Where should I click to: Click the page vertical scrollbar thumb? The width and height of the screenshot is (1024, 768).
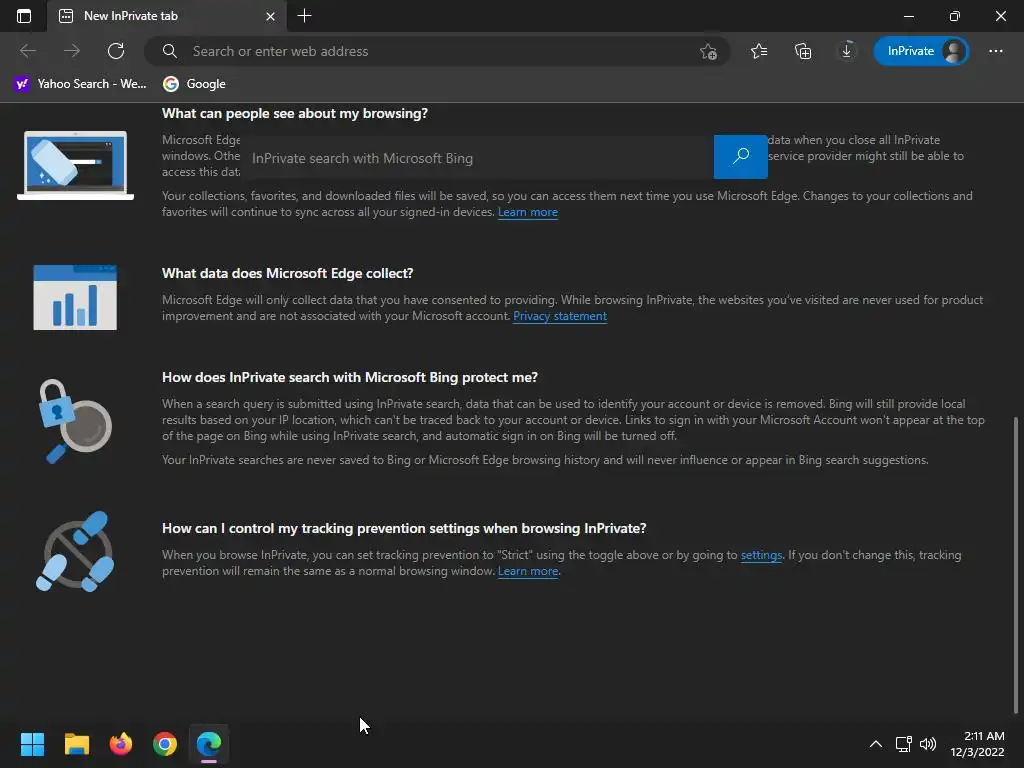point(1016,565)
